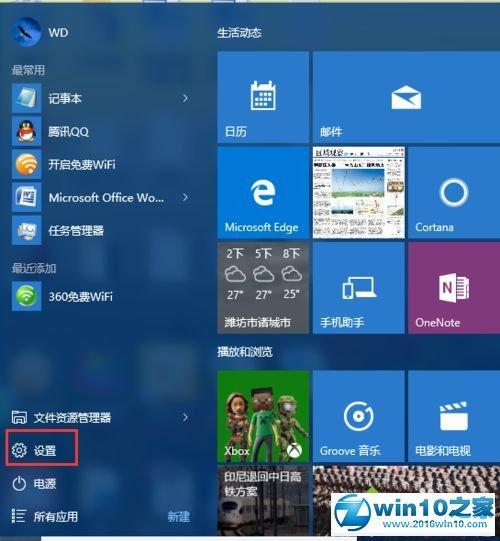Launch the OneNote tile

click(x=454, y=288)
